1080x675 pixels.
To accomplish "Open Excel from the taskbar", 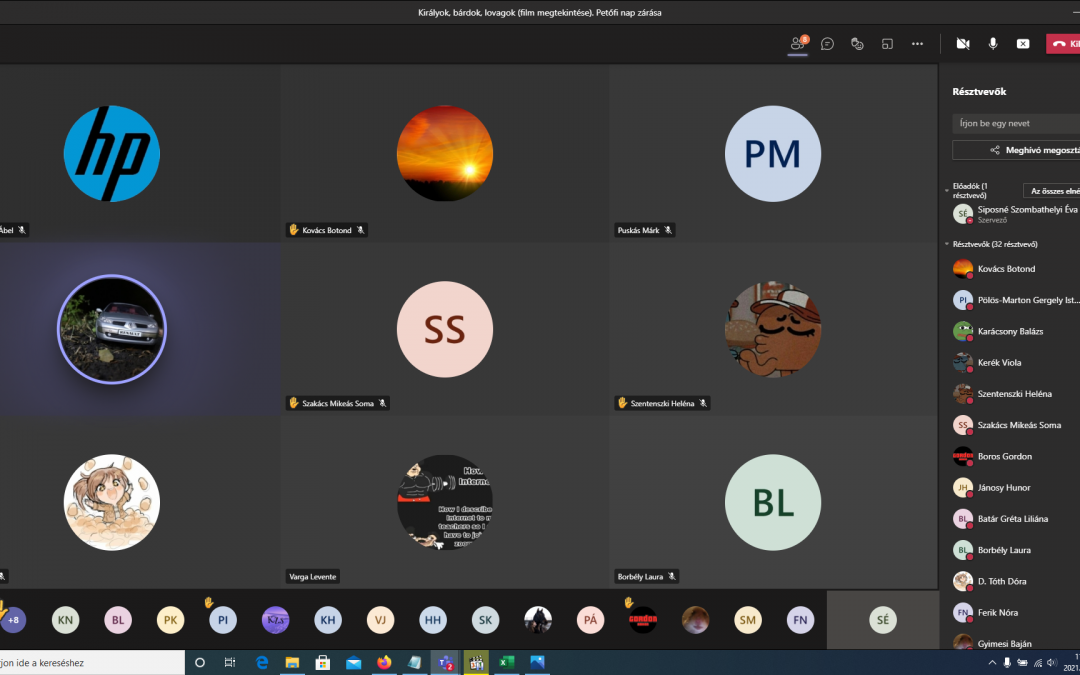I will pyautogui.click(x=506, y=663).
